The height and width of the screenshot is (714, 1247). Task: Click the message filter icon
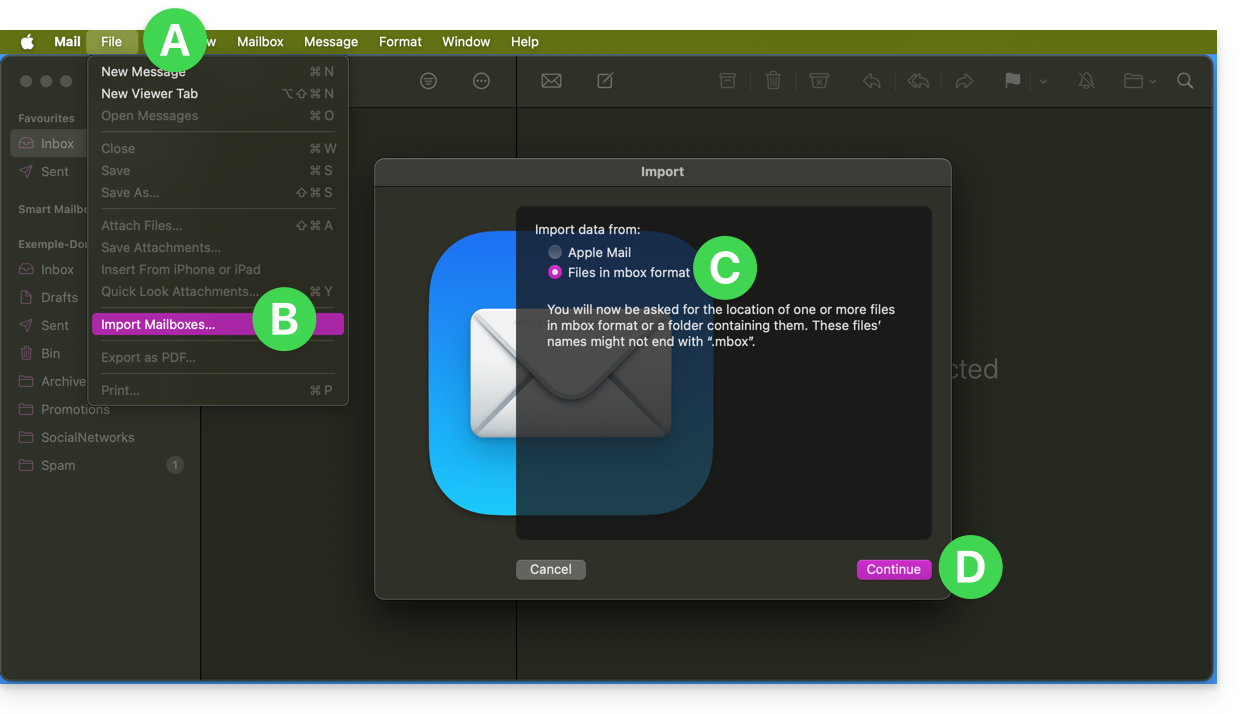tap(428, 81)
